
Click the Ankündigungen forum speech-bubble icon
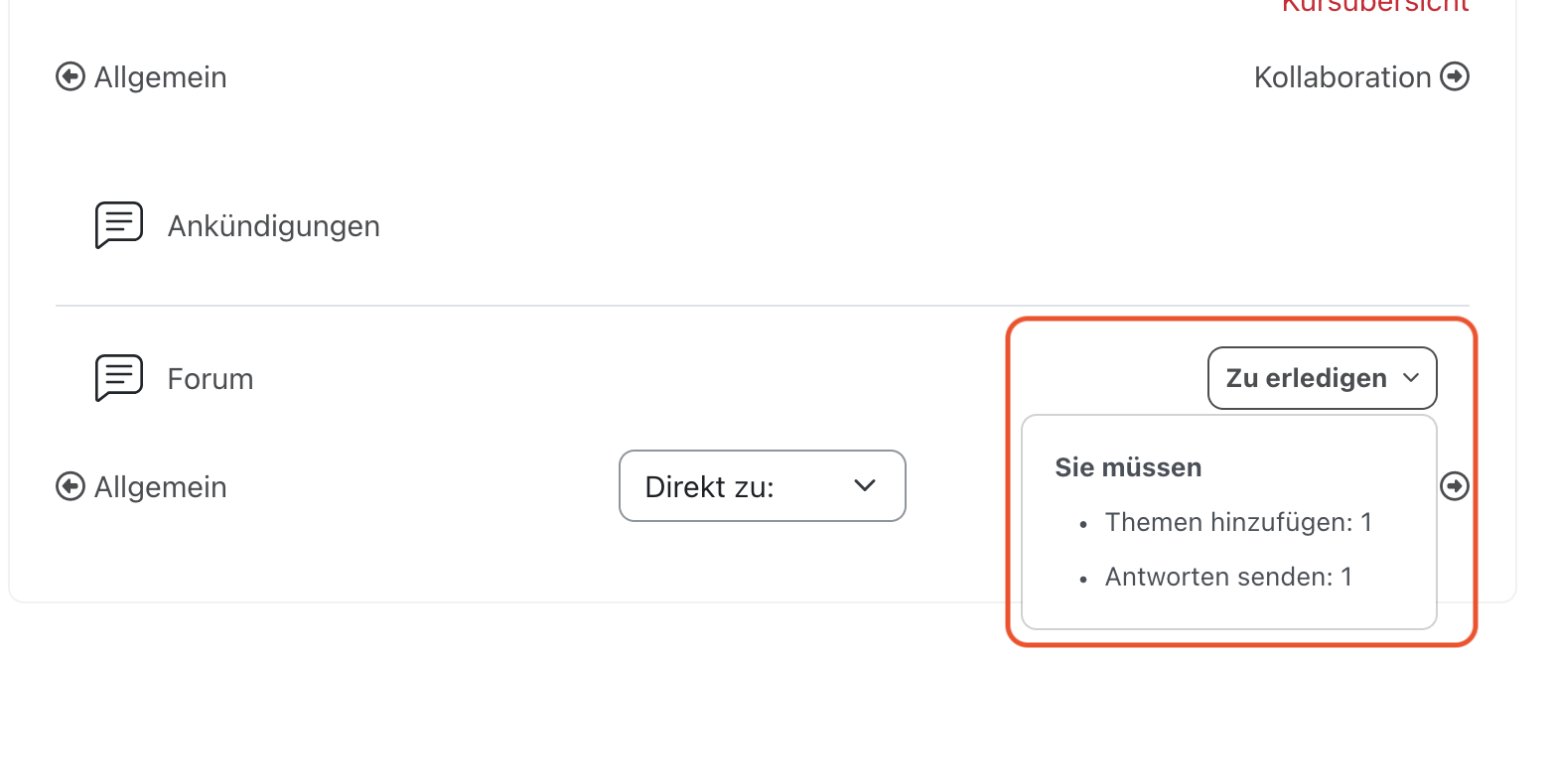[119, 225]
